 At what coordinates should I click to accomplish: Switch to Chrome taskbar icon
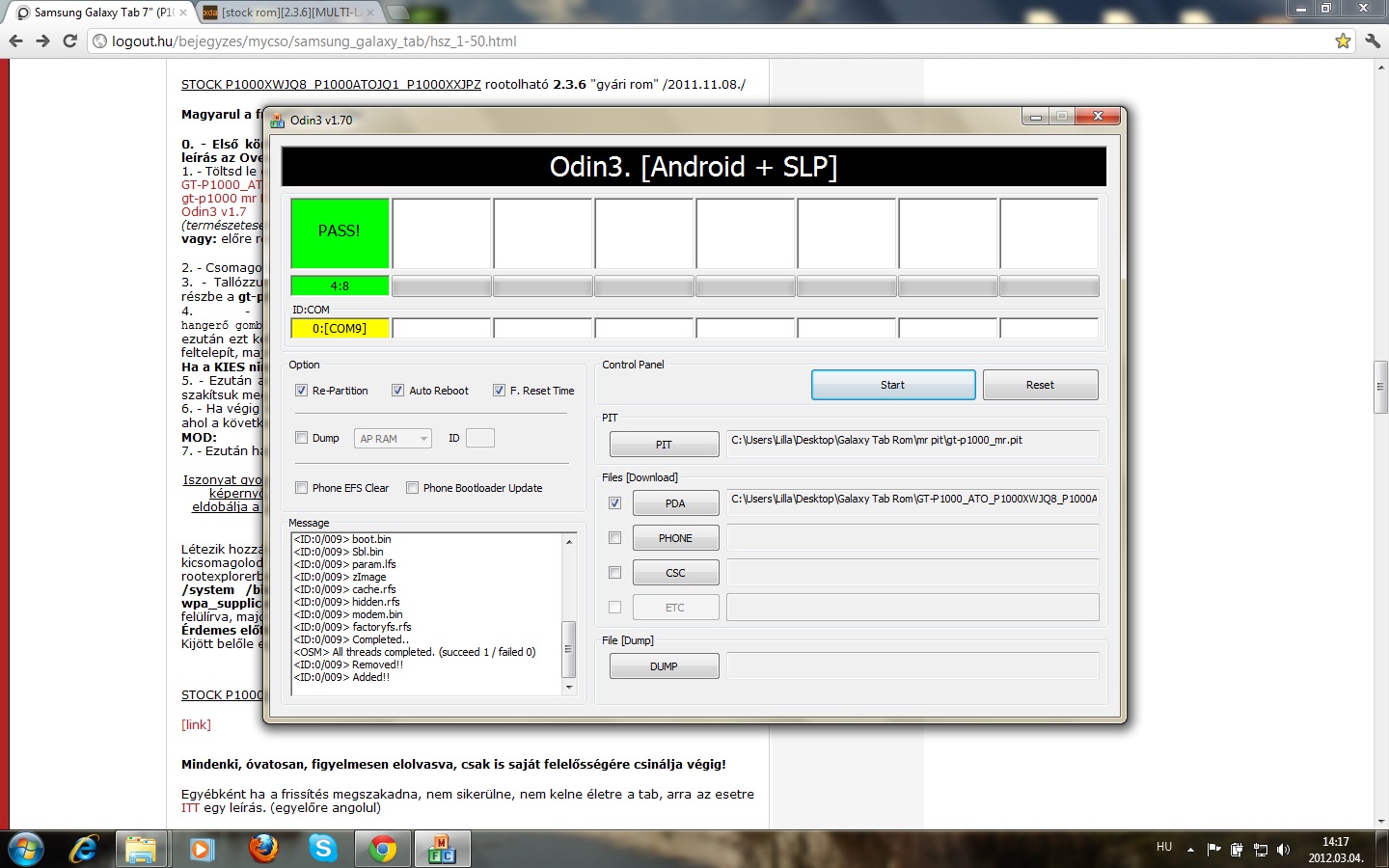pos(383,849)
